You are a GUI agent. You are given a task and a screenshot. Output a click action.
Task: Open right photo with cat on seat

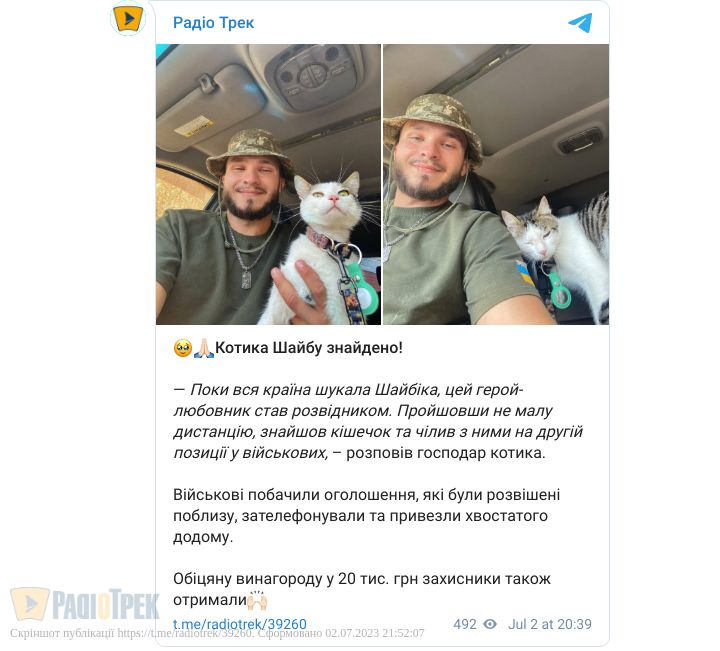[x=496, y=184]
